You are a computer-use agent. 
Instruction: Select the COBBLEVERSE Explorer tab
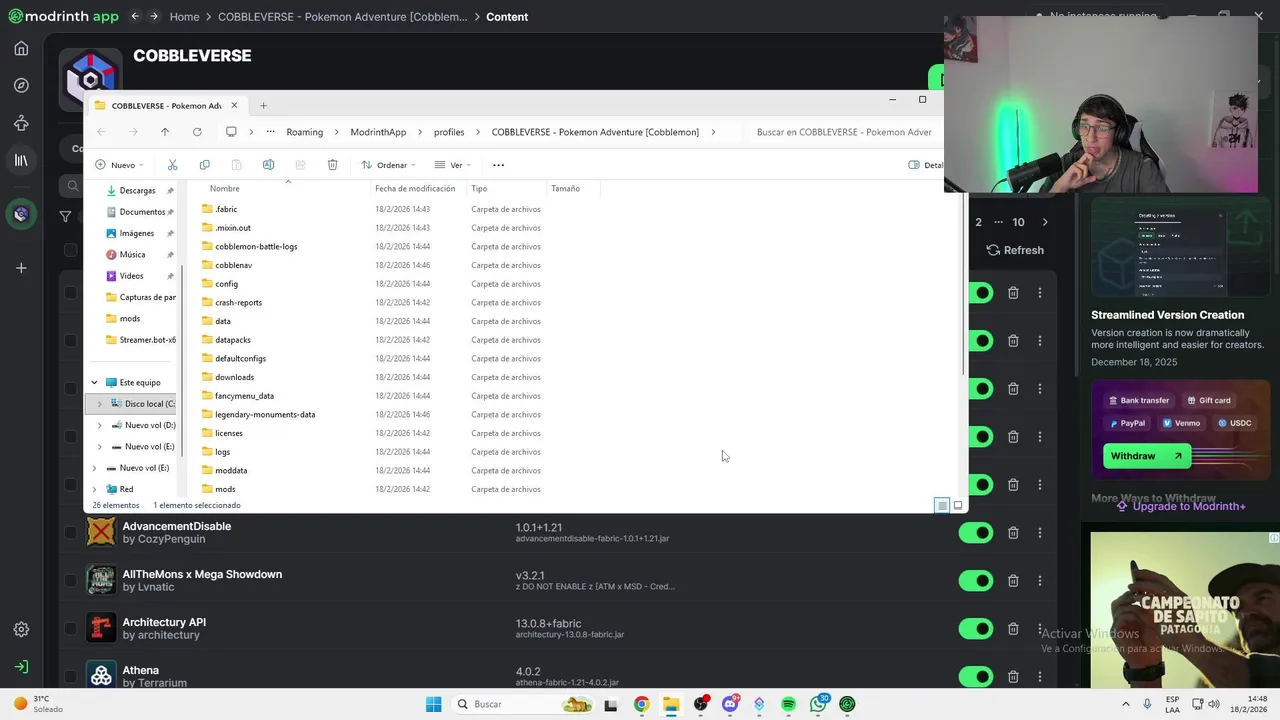click(x=165, y=105)
